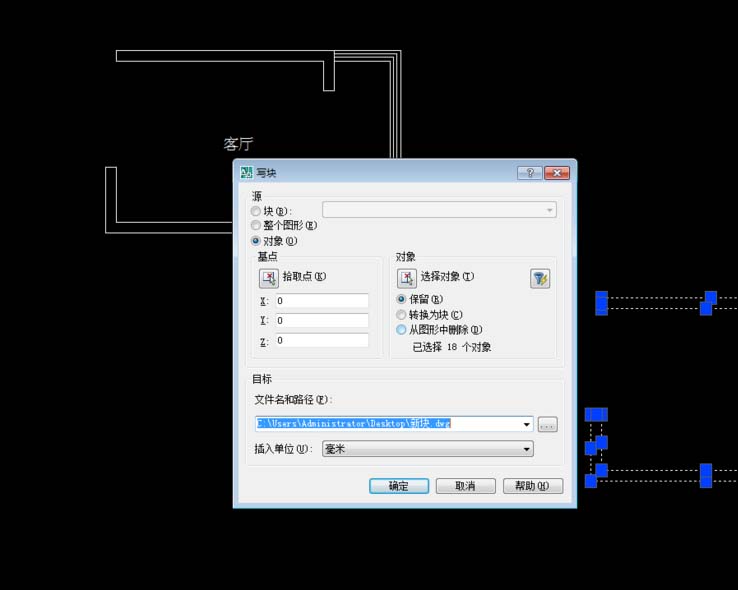Browse for file path with ellipsis button
Viewport: 738px width, 590px height.
547,424
